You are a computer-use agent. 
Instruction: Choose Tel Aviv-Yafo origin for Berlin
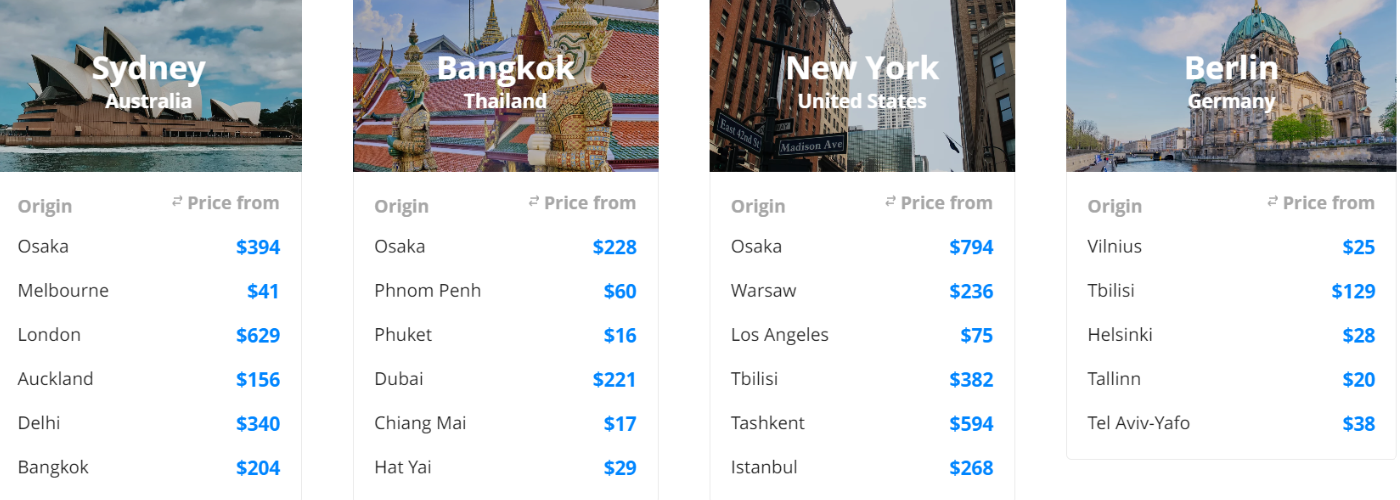pyautogui.click(x=1139, y=423)
